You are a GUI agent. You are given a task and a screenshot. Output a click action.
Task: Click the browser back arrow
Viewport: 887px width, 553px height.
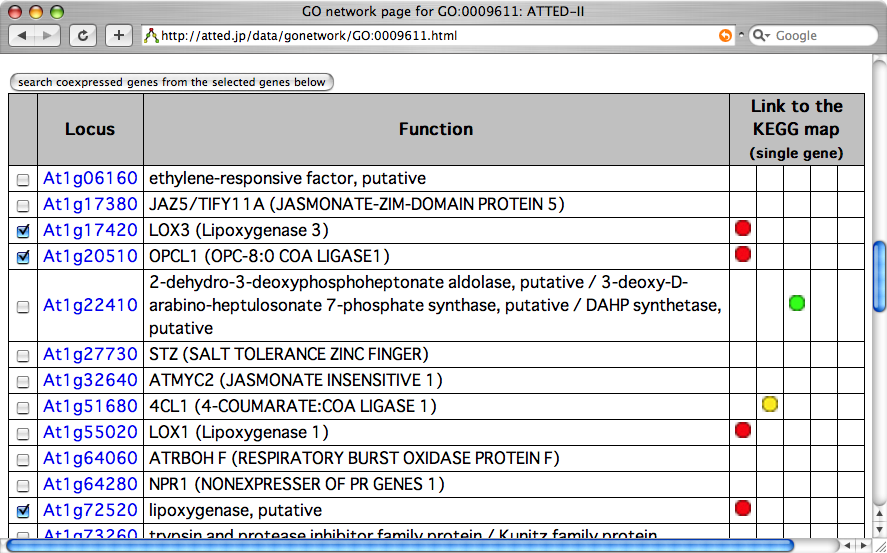click(x=24, y=36)
